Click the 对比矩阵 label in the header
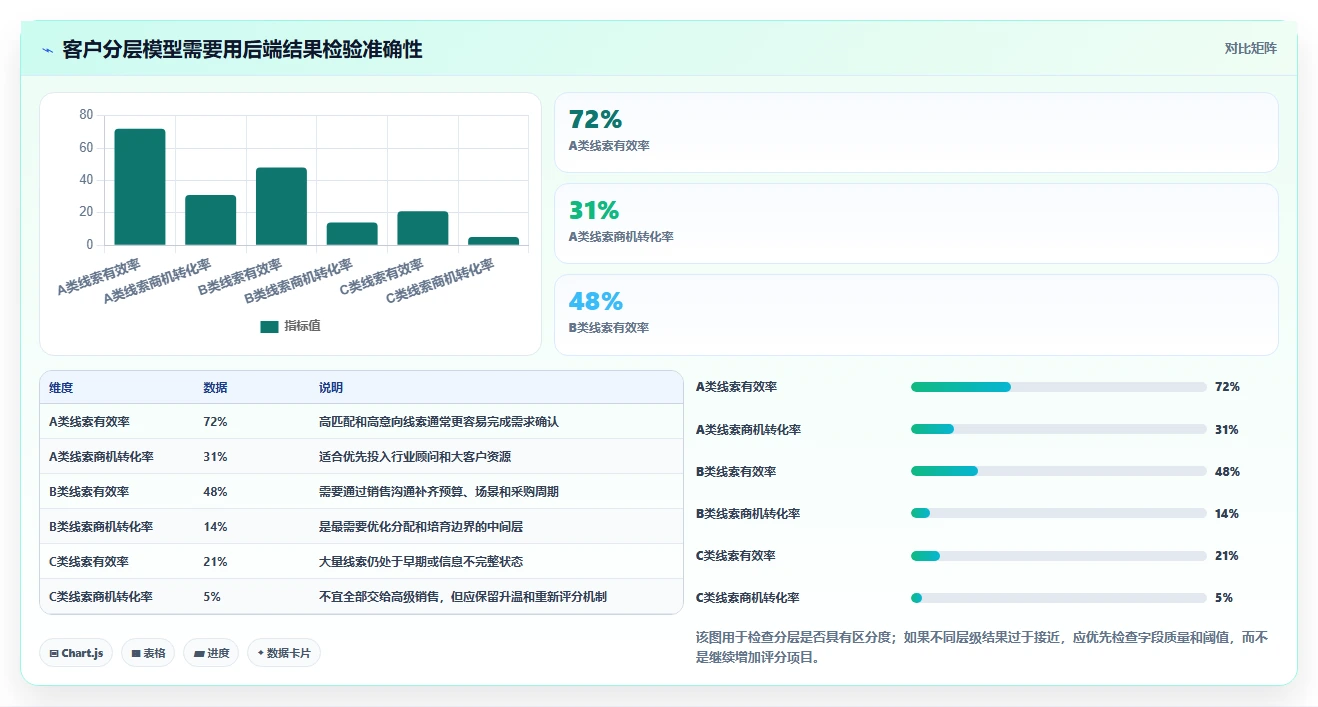Viewport: 1318px width, 707px height. [x=1250, y=48]
